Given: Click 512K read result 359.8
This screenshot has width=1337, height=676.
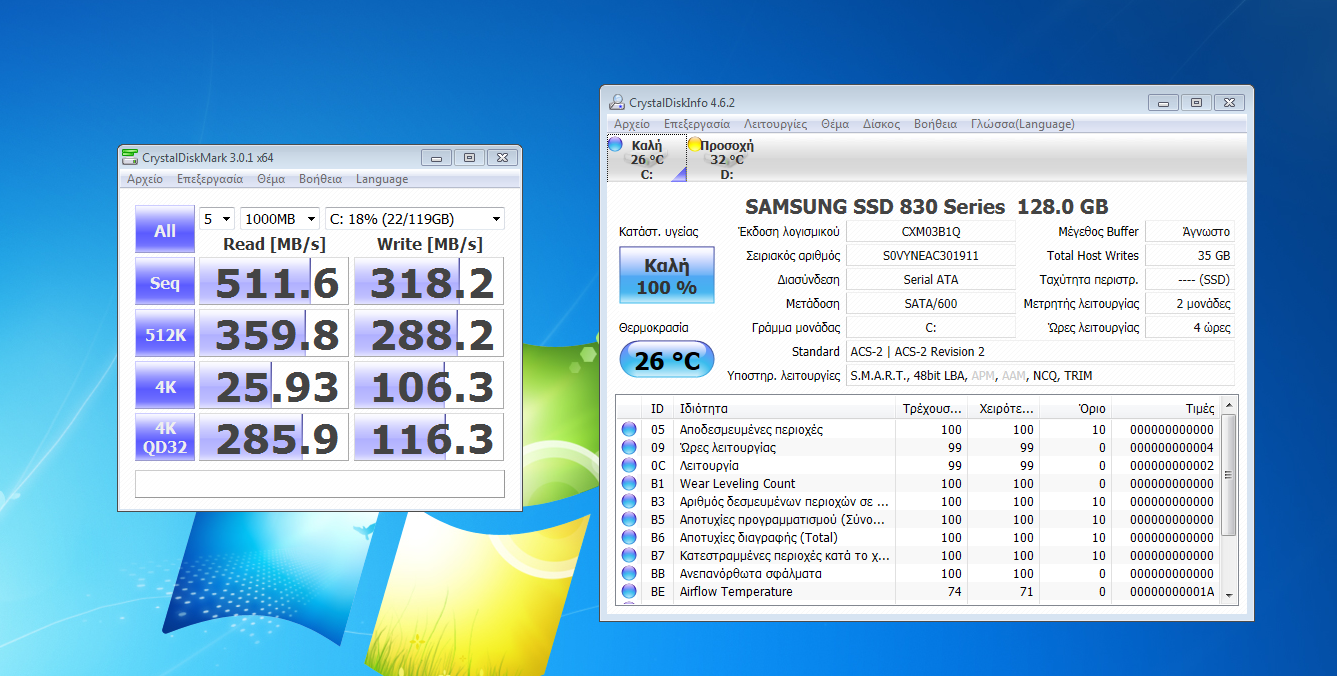Looking at the screenshot, I should 274,335.
